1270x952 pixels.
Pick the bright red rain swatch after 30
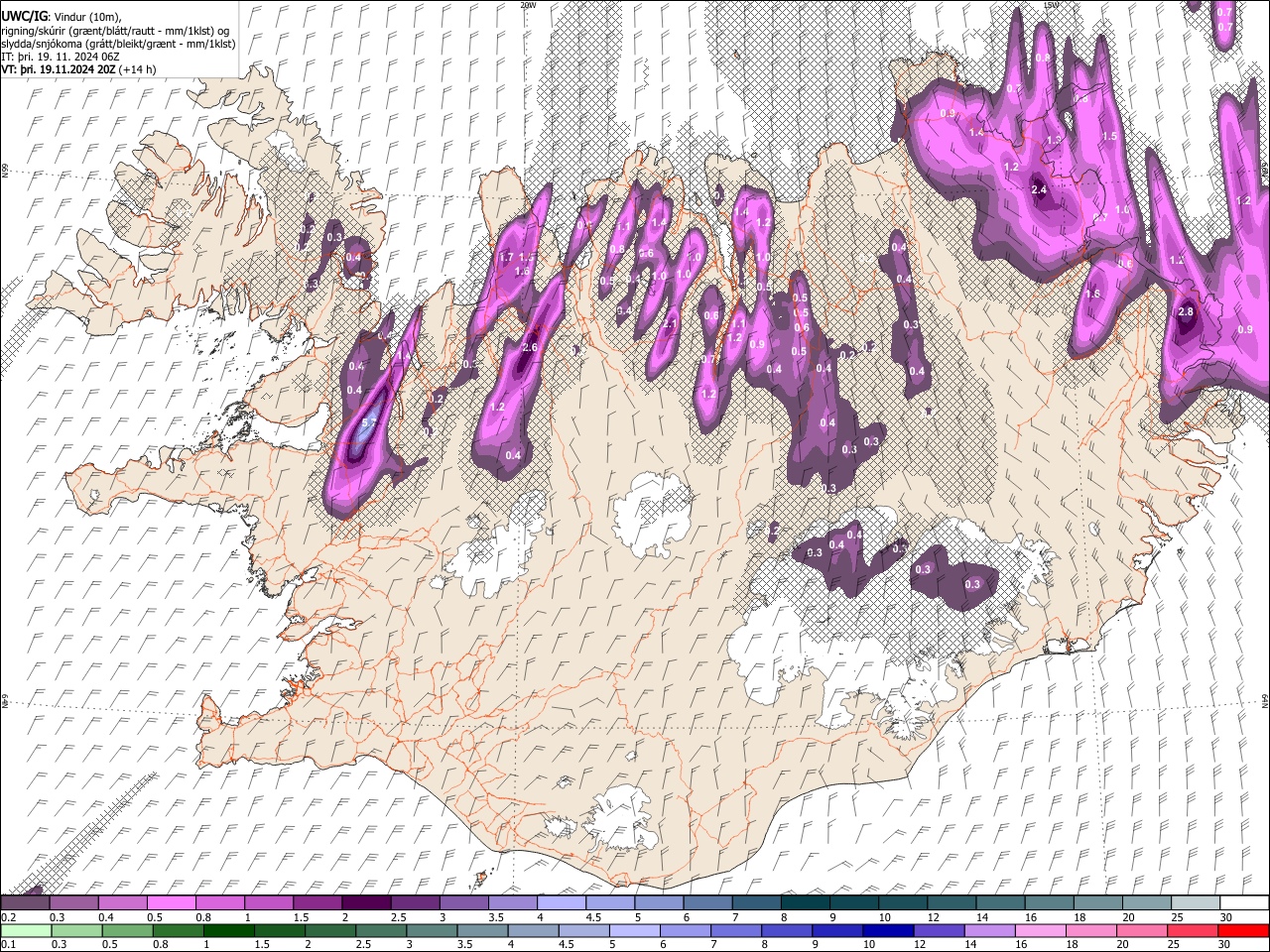(x=1243, y=930)
